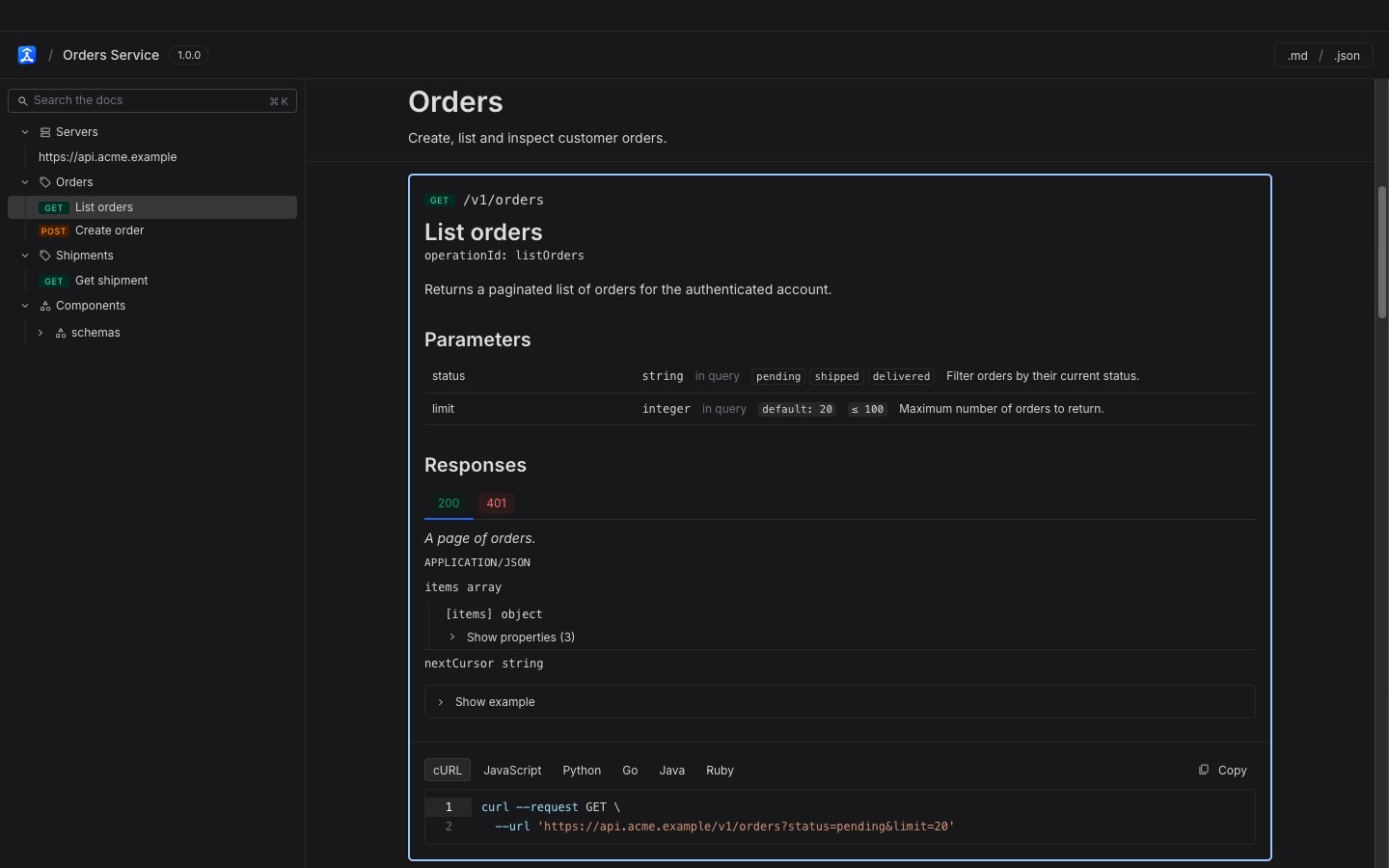Click code line number 2
Viewport: 1389px width, 868px height.
[x=449, y=827]
